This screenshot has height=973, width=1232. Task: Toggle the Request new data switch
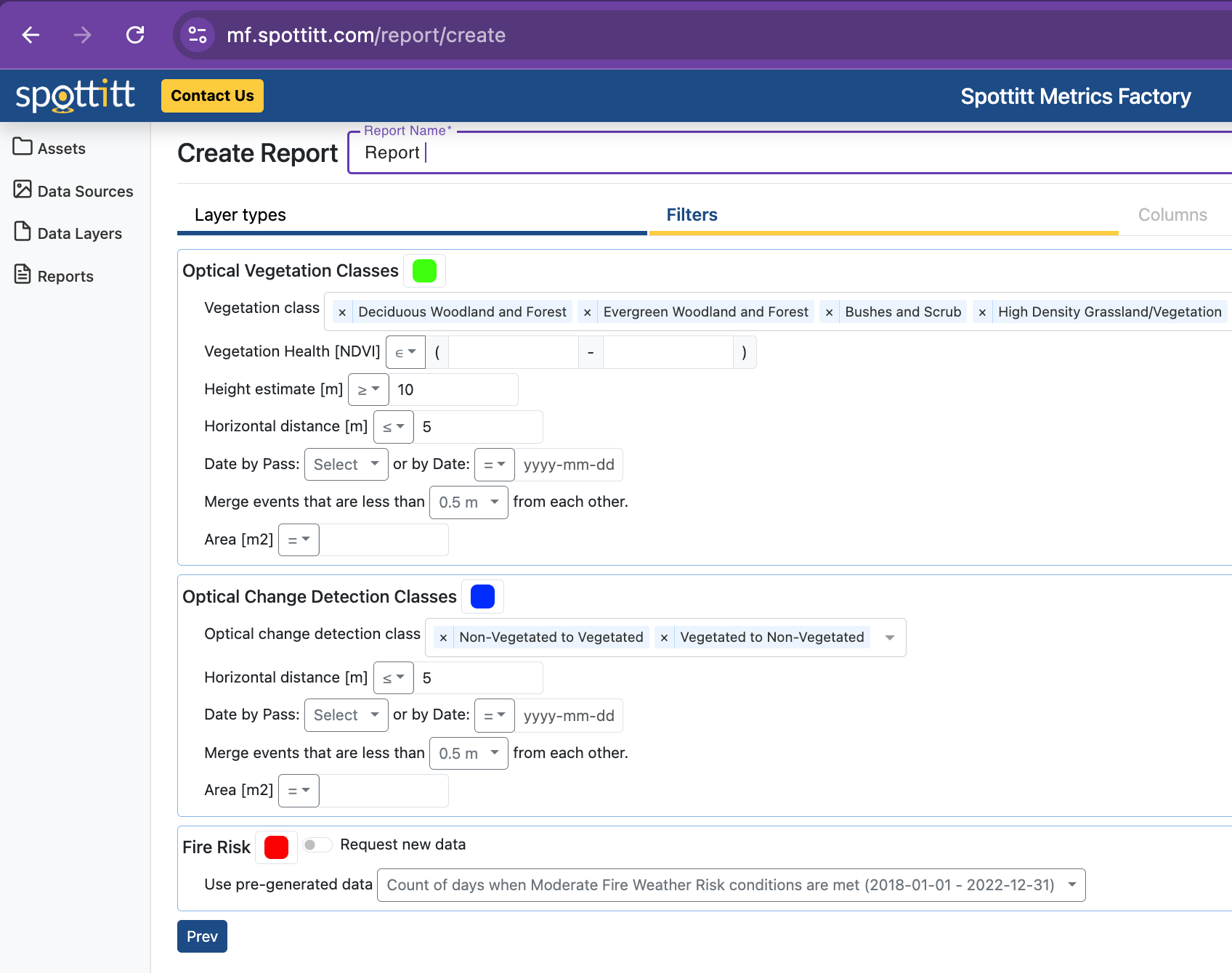click(317, 844)
